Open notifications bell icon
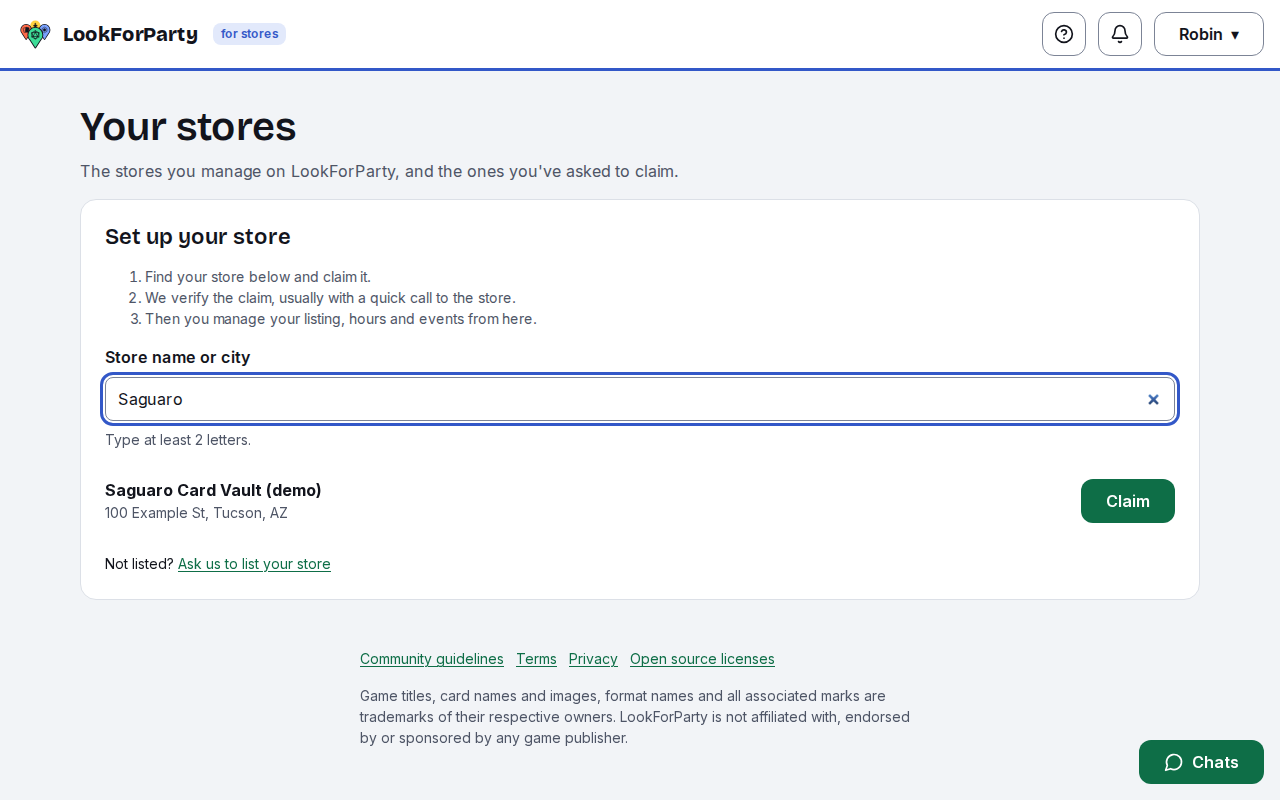The height and width of the screenshot is (800, 1280). (1120, 34)
